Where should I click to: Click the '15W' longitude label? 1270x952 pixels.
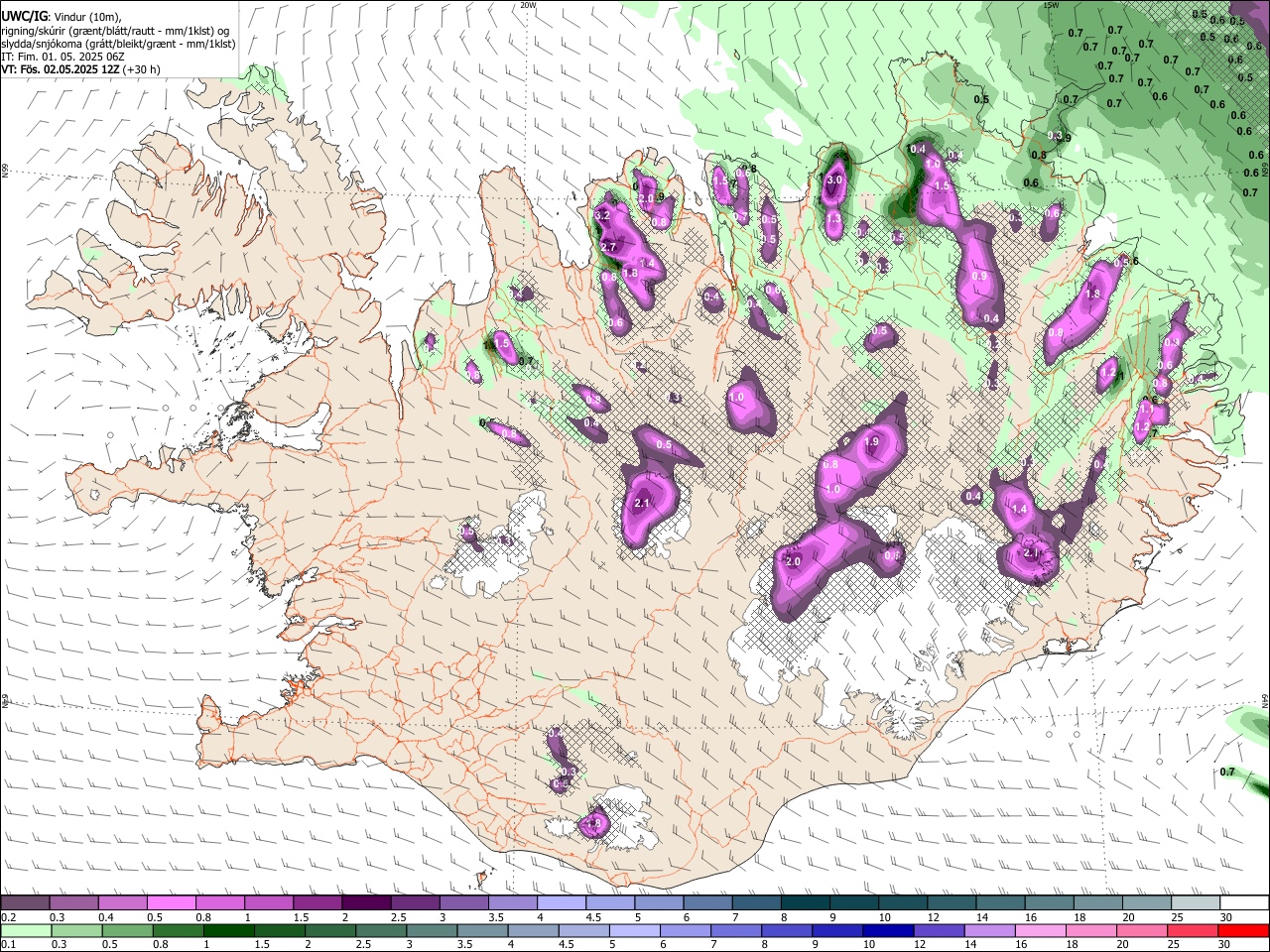click(1052, 5)
